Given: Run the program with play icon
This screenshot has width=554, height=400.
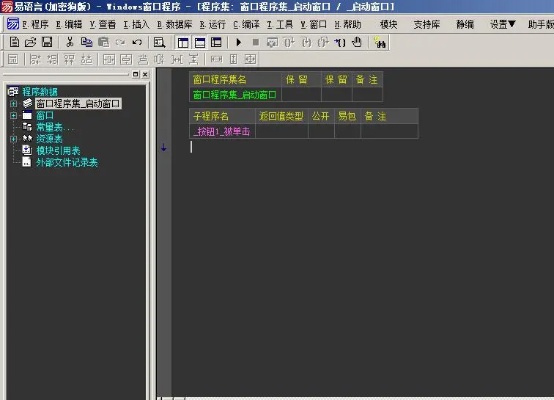Looking at the screenshot, I should 238,42.
